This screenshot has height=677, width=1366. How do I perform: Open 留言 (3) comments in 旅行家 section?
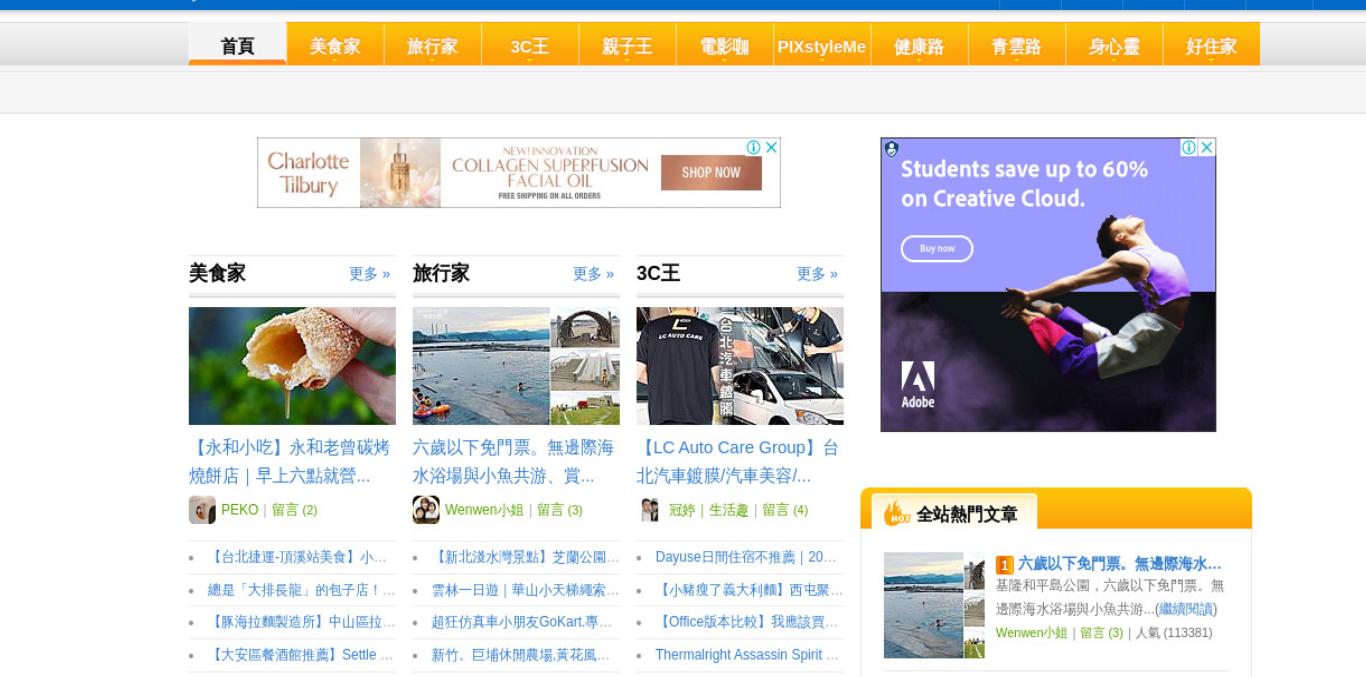click(560, 510)
